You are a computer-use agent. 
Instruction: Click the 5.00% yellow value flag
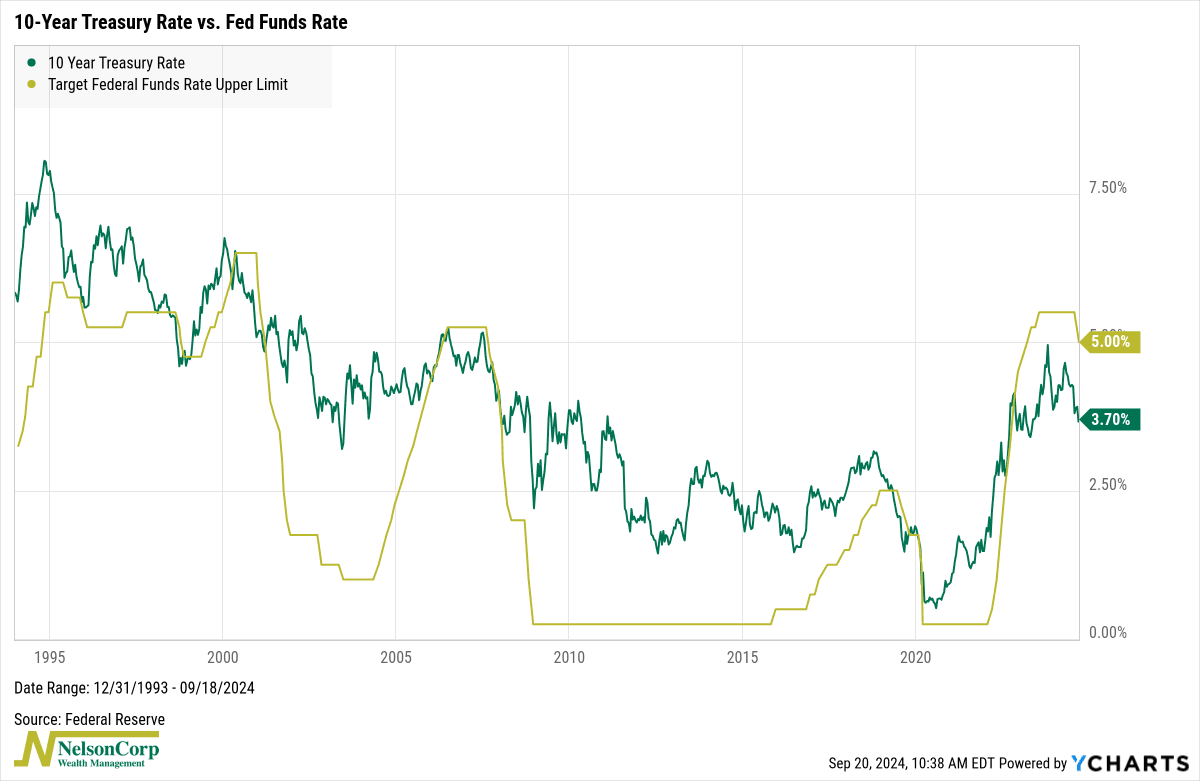point(1109,341)
